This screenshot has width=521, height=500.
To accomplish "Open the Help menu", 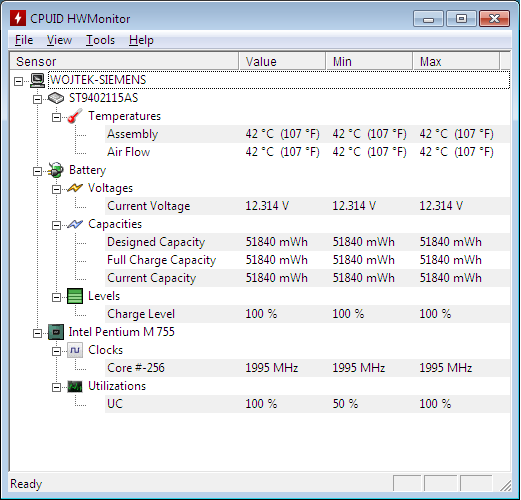I will pos(141,40).
